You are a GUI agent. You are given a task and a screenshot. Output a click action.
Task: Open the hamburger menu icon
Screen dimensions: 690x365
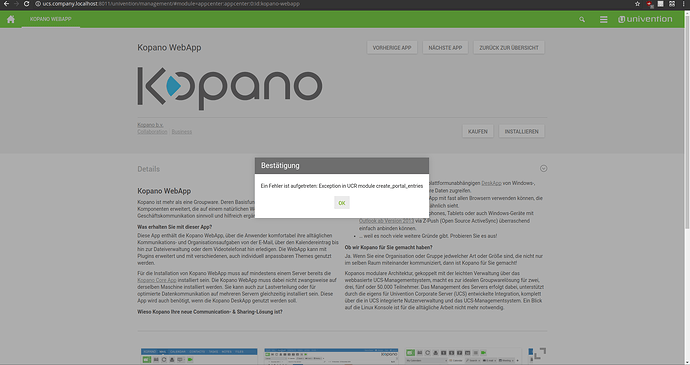tap(603, 19)
